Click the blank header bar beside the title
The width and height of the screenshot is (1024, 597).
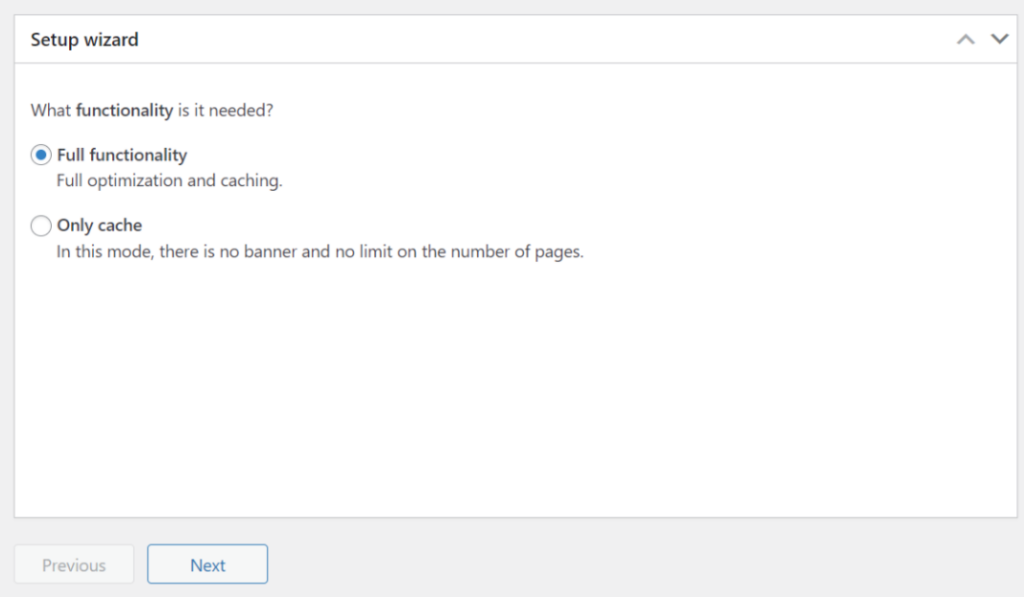[x=542, y=39]
